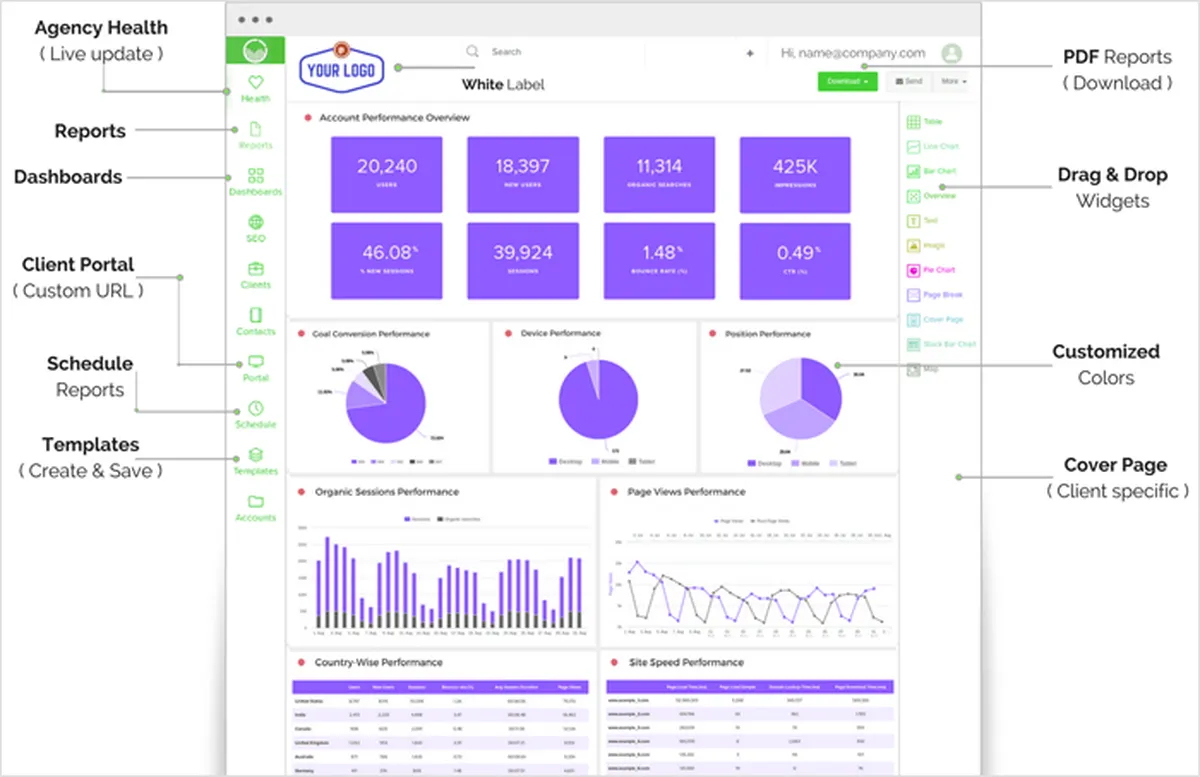Click the user avatar icon

(952, 53)
